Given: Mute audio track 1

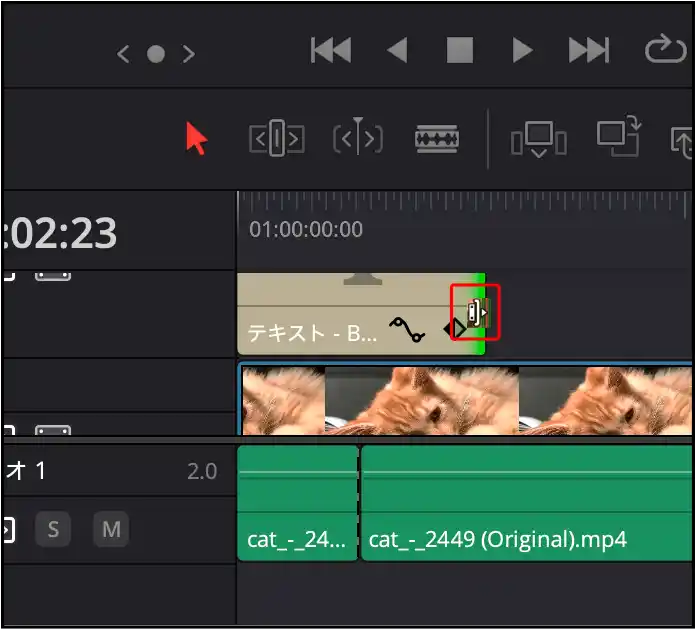Looking at the screenshot, I should [x=111, y=529].
